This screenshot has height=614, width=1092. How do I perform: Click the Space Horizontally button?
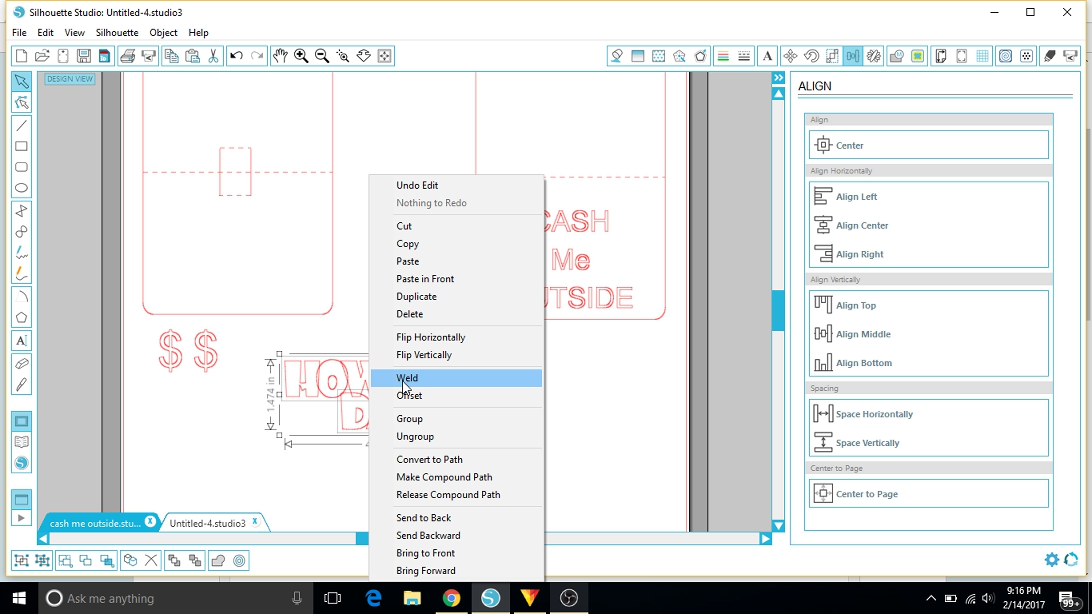[928, 414]
